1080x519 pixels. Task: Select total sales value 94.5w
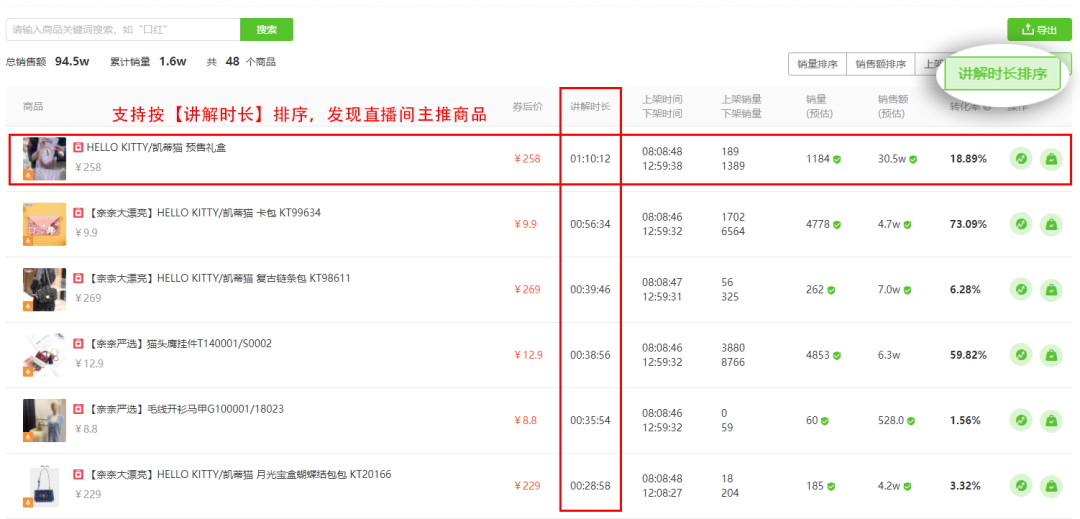click(72, 61)
